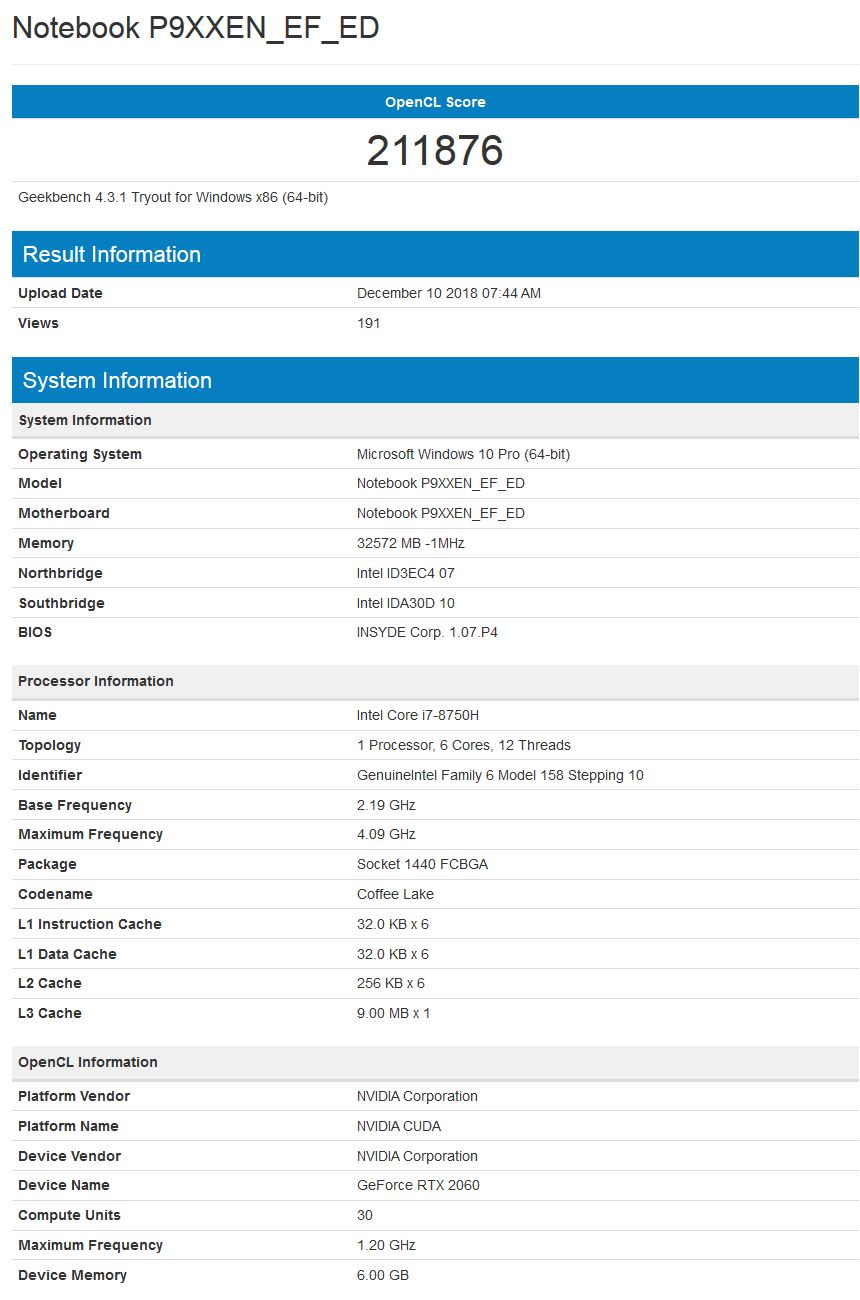Click the Codename label

[54, 894]
